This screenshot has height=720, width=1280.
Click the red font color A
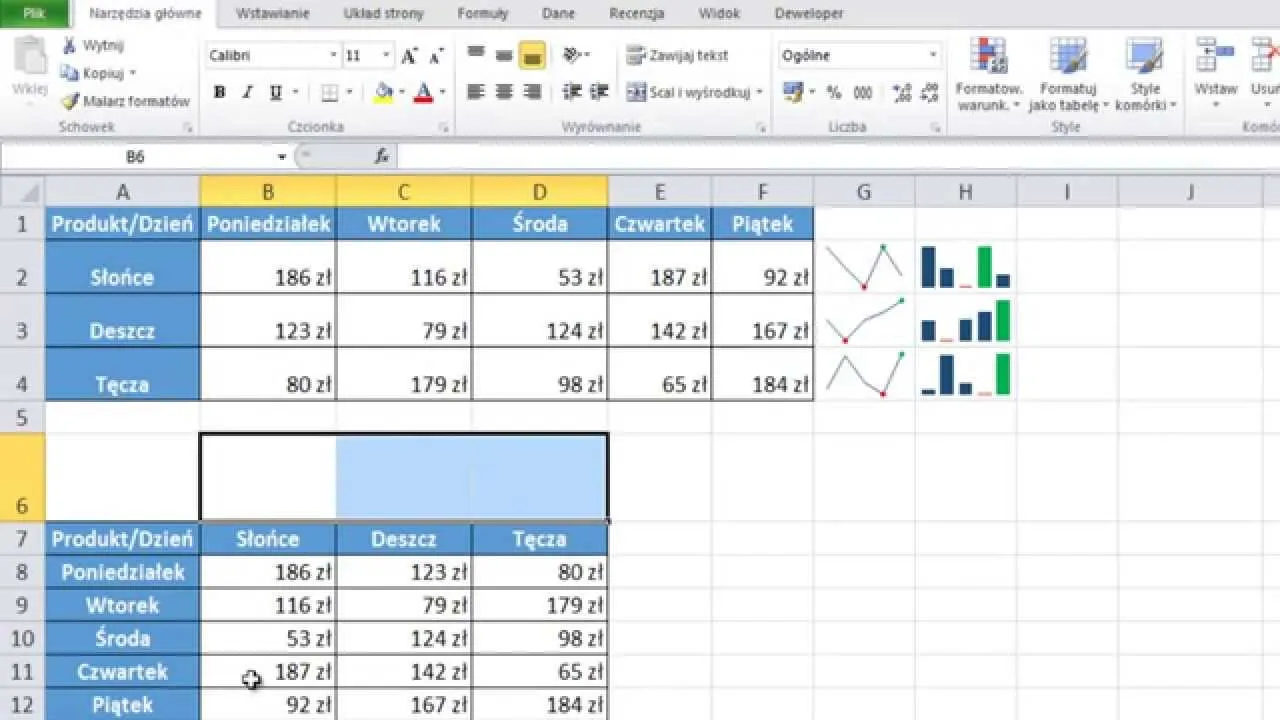click(423, 92)
